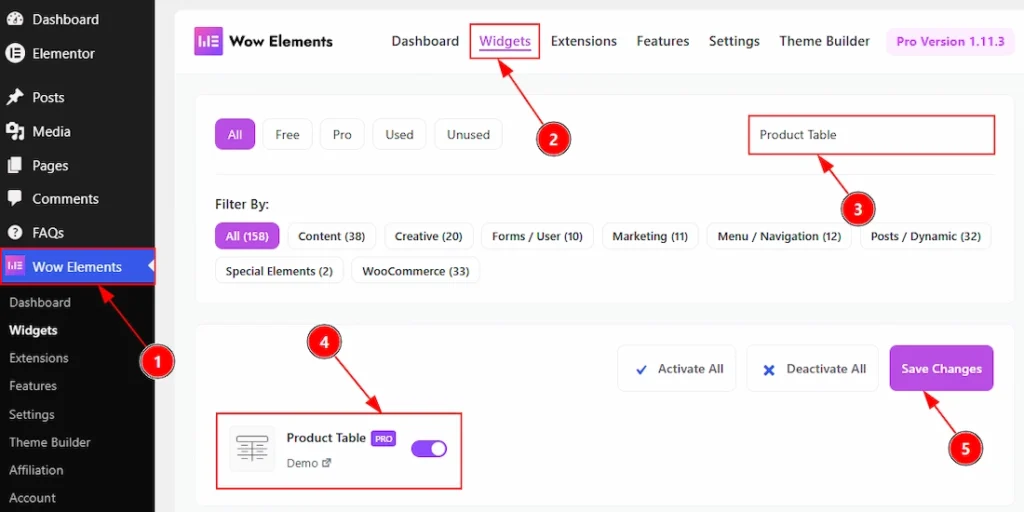
Task: Open the Features tab in header
Action: tap(663, 41)
